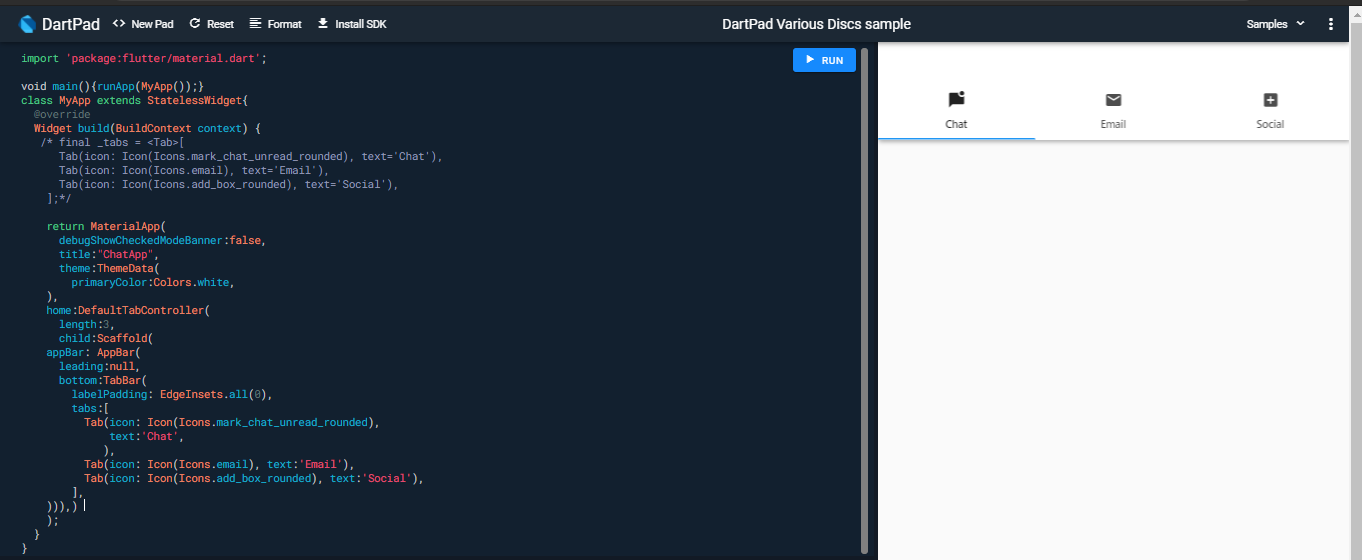Screen dimensions: 1362x560
Task: Click the code editor vertical scrollbar
Action: (864, 300)
